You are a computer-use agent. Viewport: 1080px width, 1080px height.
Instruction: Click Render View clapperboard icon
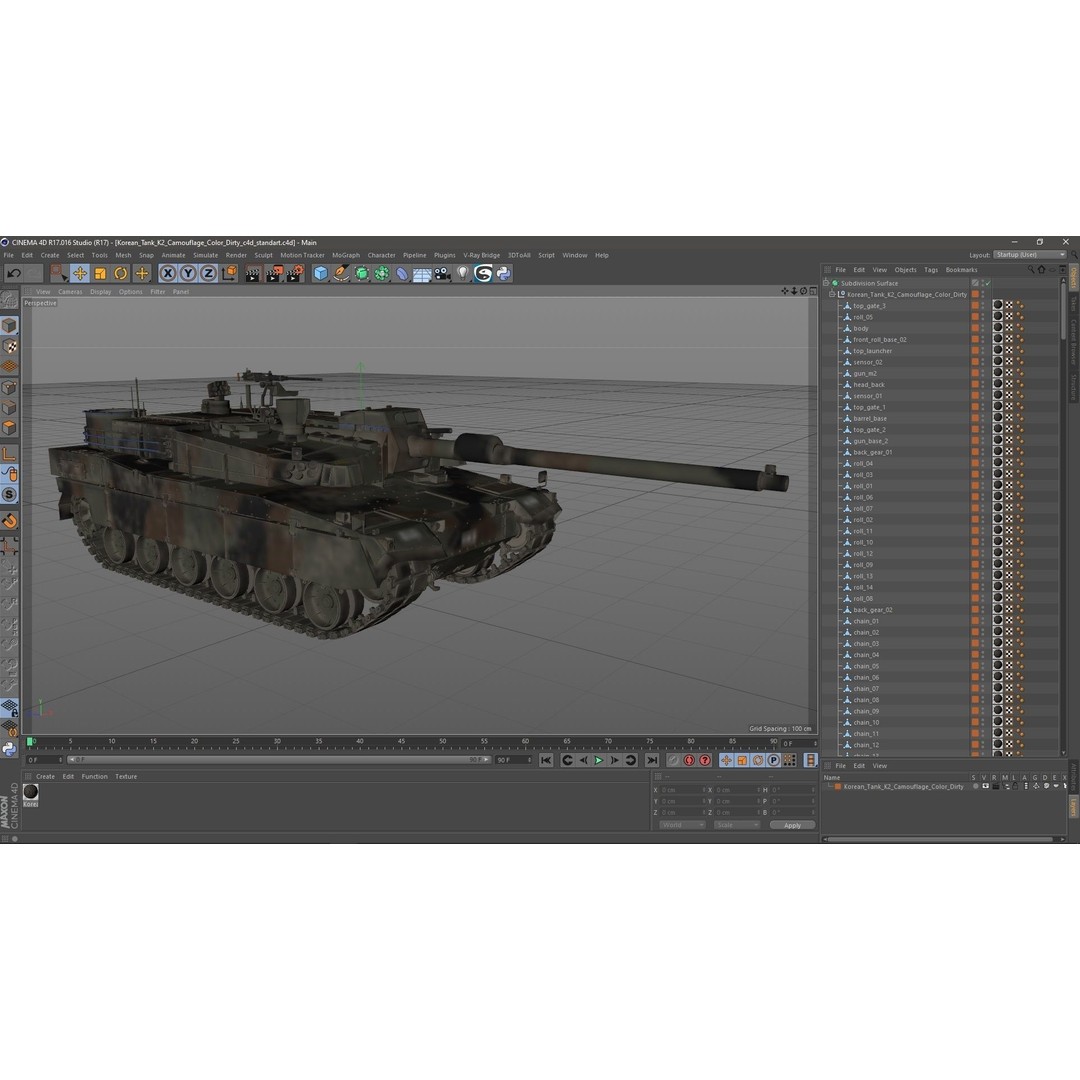pyautogui.click(x=253, y=273)
